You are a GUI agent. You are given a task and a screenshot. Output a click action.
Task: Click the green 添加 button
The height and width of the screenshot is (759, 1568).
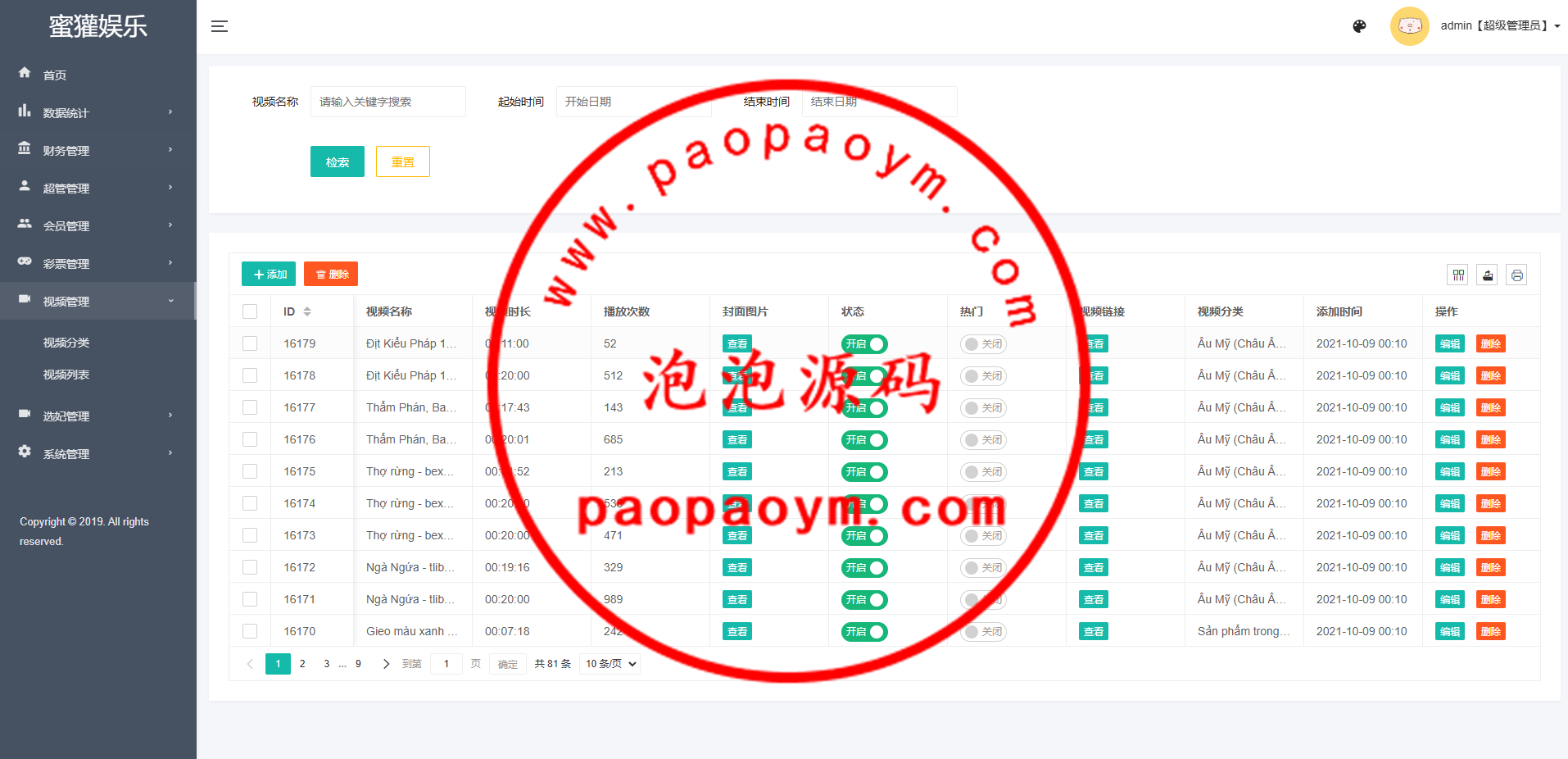(269, 274)
